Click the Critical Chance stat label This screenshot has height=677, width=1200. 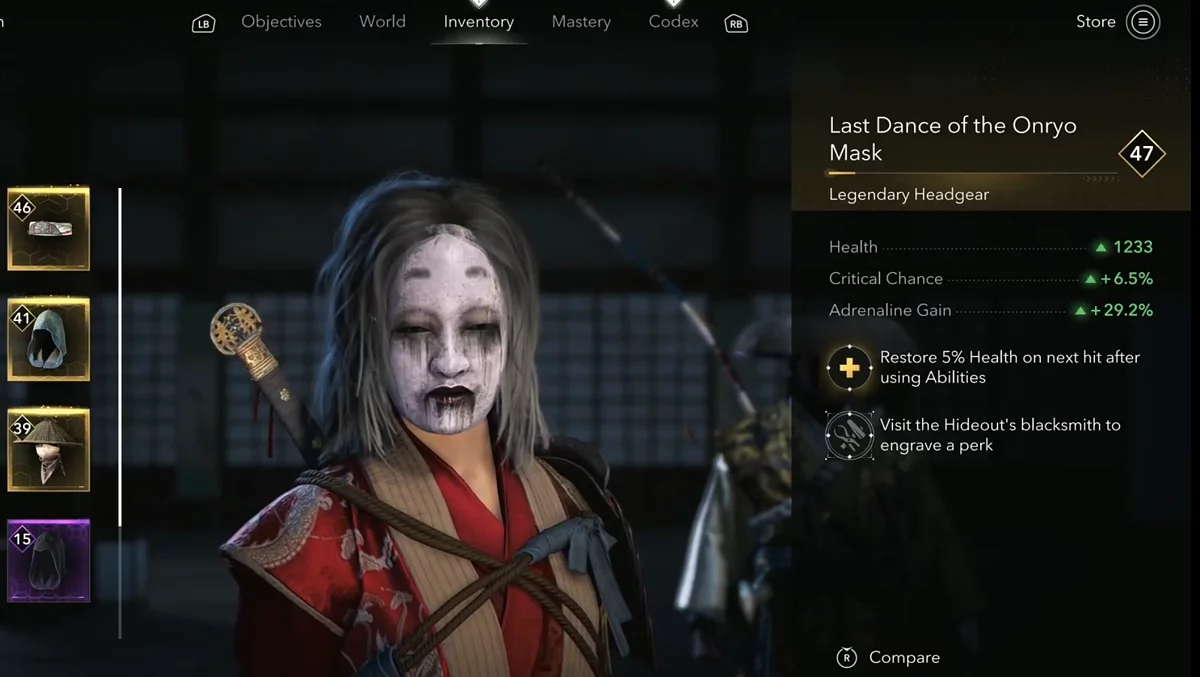point(886,278)
